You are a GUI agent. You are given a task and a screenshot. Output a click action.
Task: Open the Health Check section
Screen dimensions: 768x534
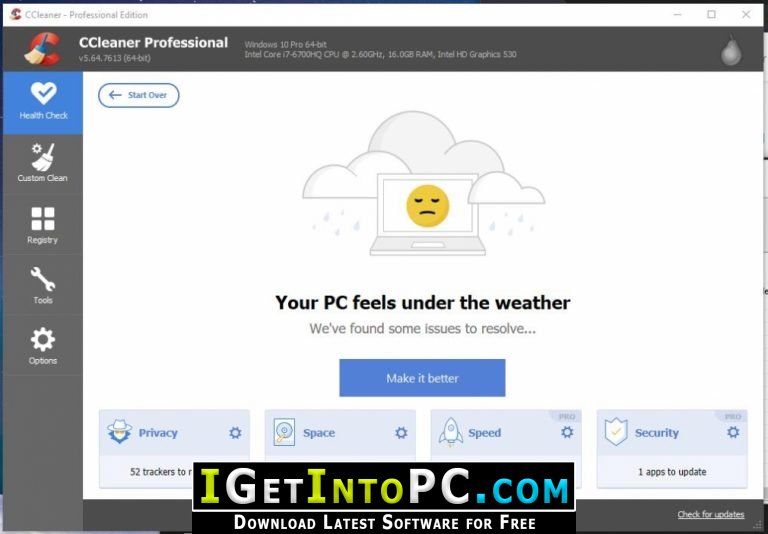point(43,103)
